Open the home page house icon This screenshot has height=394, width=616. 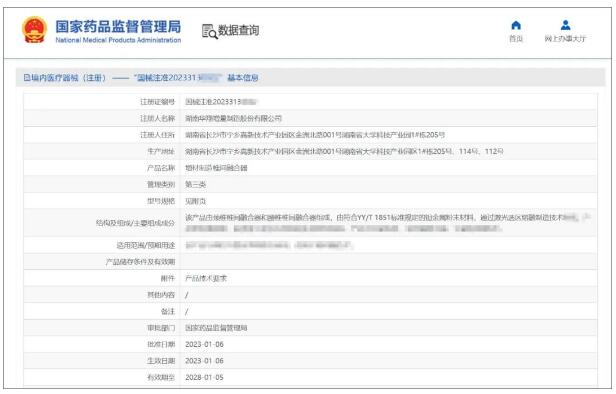pos(516,26)
